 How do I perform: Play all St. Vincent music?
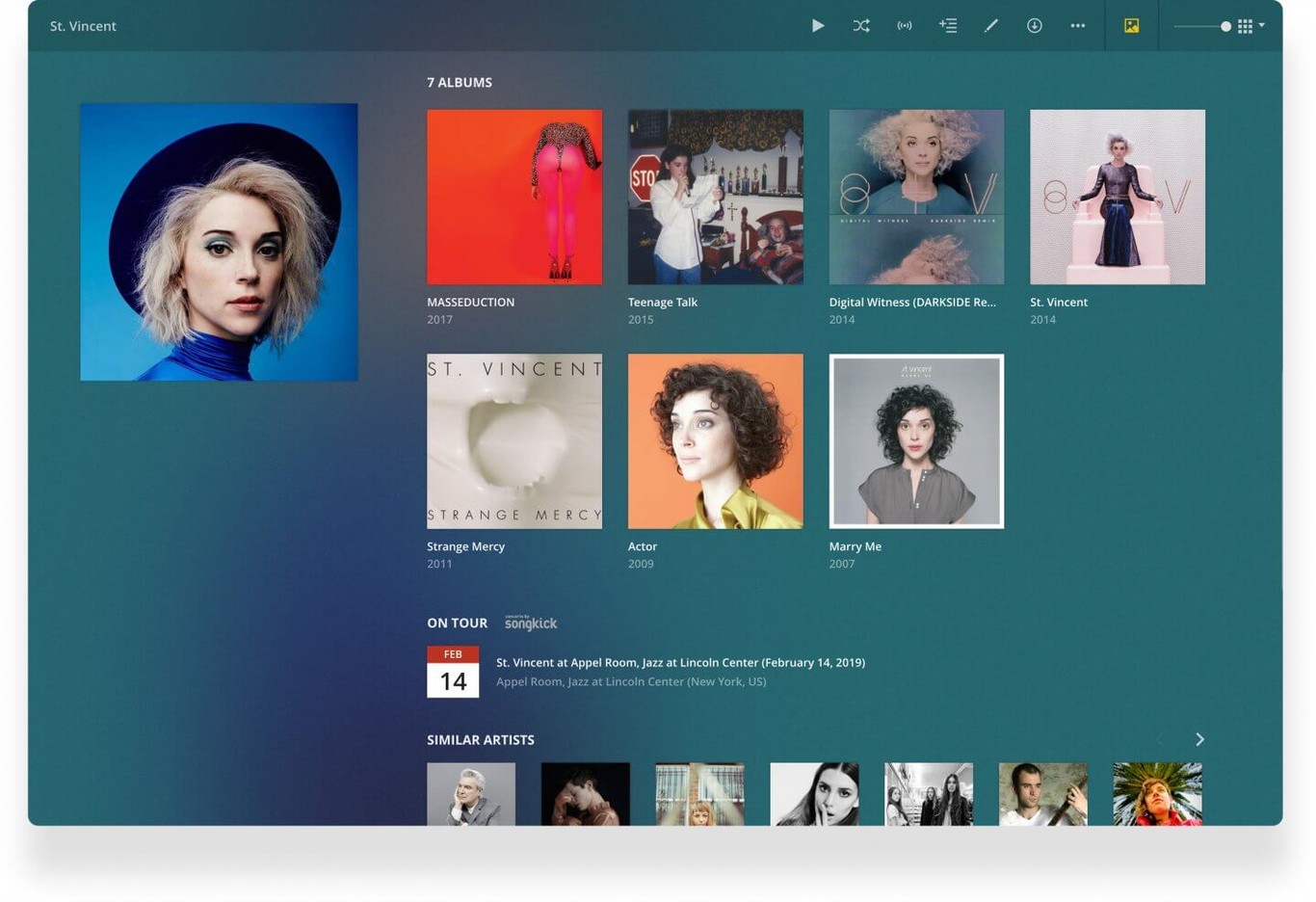point(817,26)
